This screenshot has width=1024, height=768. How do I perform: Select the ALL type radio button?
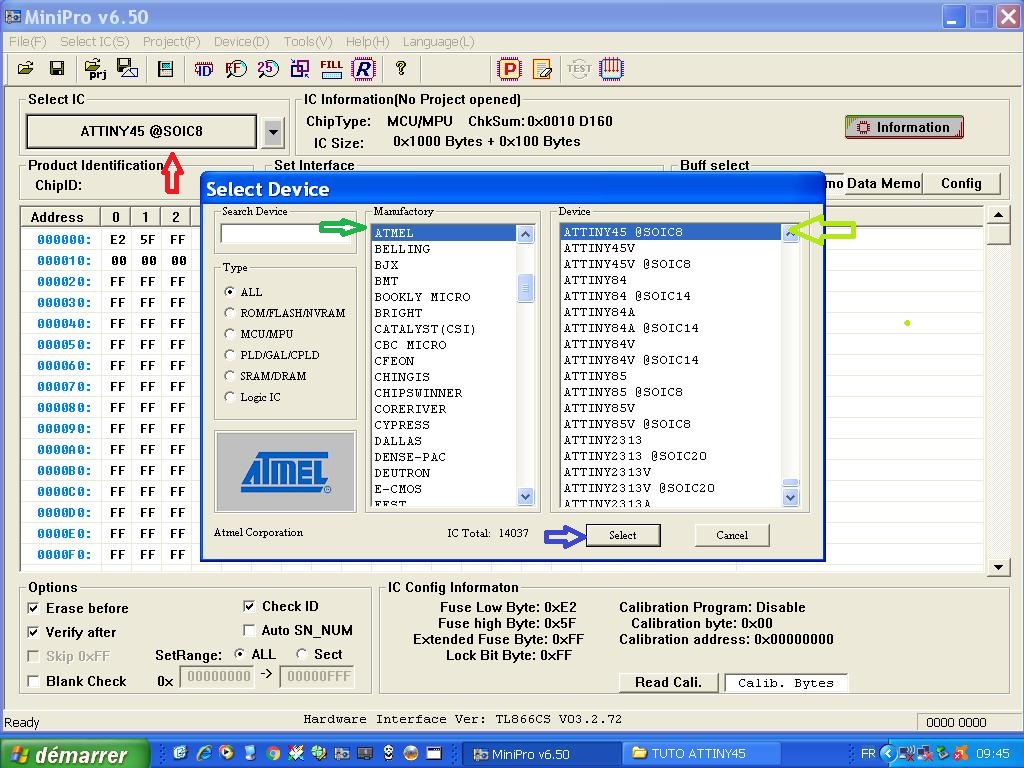[229, 292]
